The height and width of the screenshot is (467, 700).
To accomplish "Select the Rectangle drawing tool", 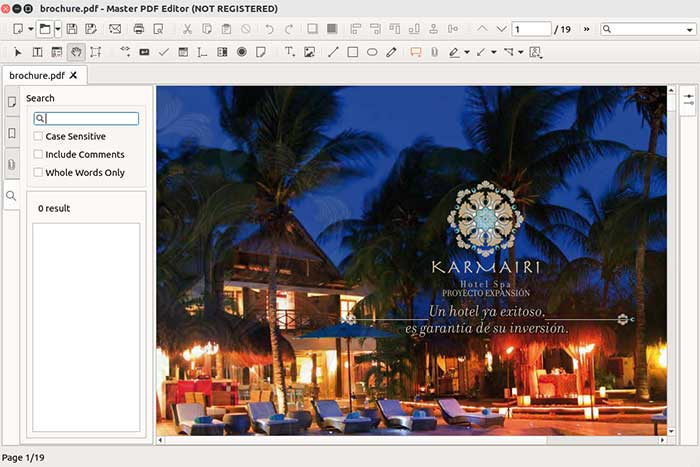I will point(353,52).
